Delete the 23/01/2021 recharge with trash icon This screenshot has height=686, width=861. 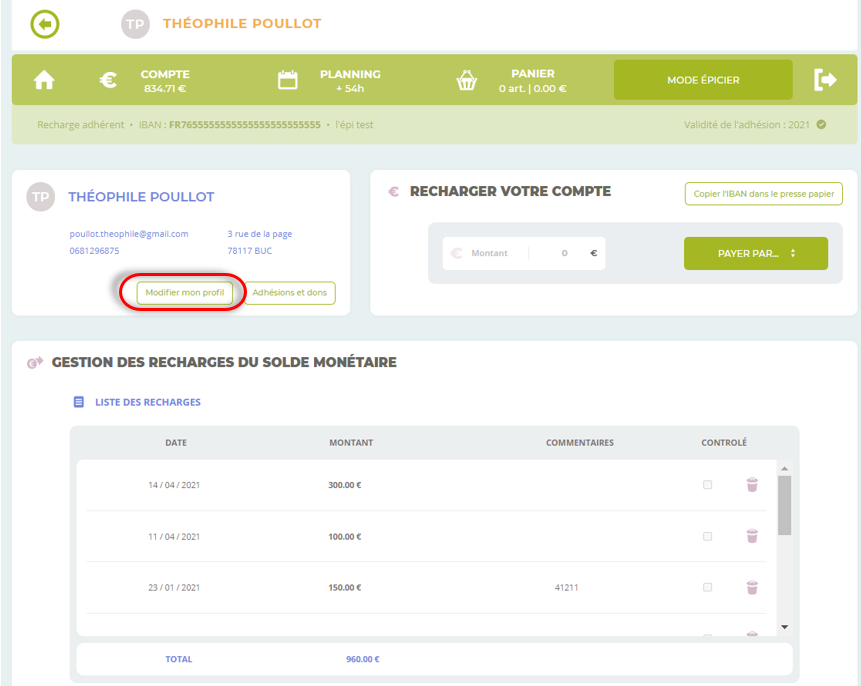[x=752, y=587]
